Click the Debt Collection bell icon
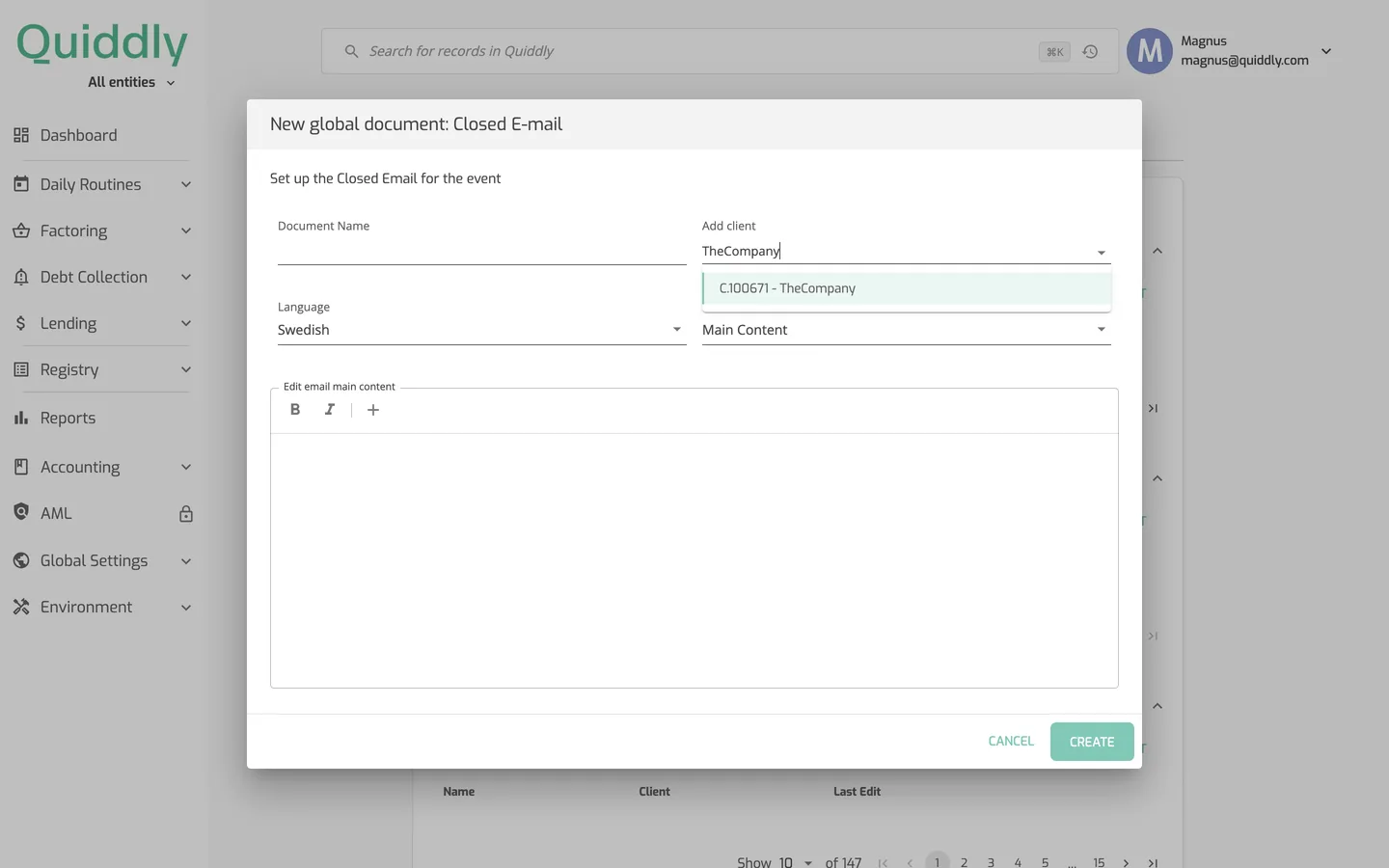Viewport: 1389px width, 868px height. pyautogui.click(x=21, y=277)
